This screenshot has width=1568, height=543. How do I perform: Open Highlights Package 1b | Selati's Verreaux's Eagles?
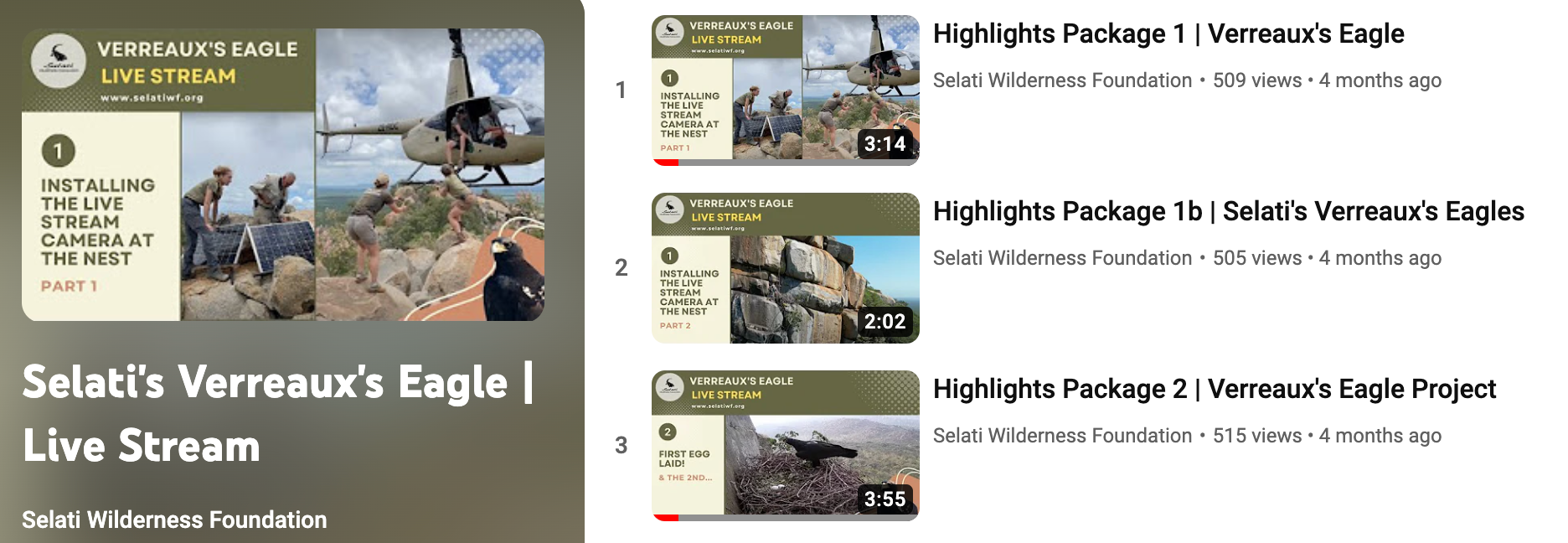1229,211
